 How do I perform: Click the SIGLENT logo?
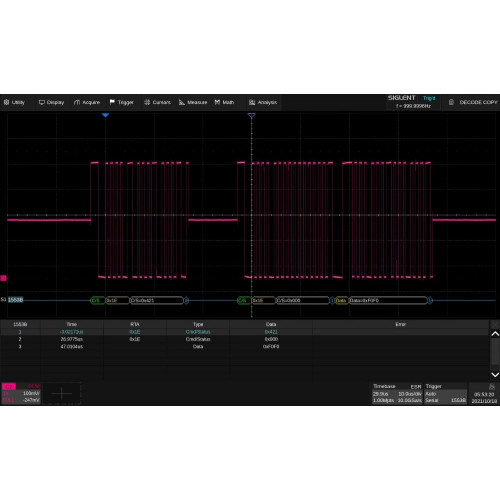pos(401,98)
